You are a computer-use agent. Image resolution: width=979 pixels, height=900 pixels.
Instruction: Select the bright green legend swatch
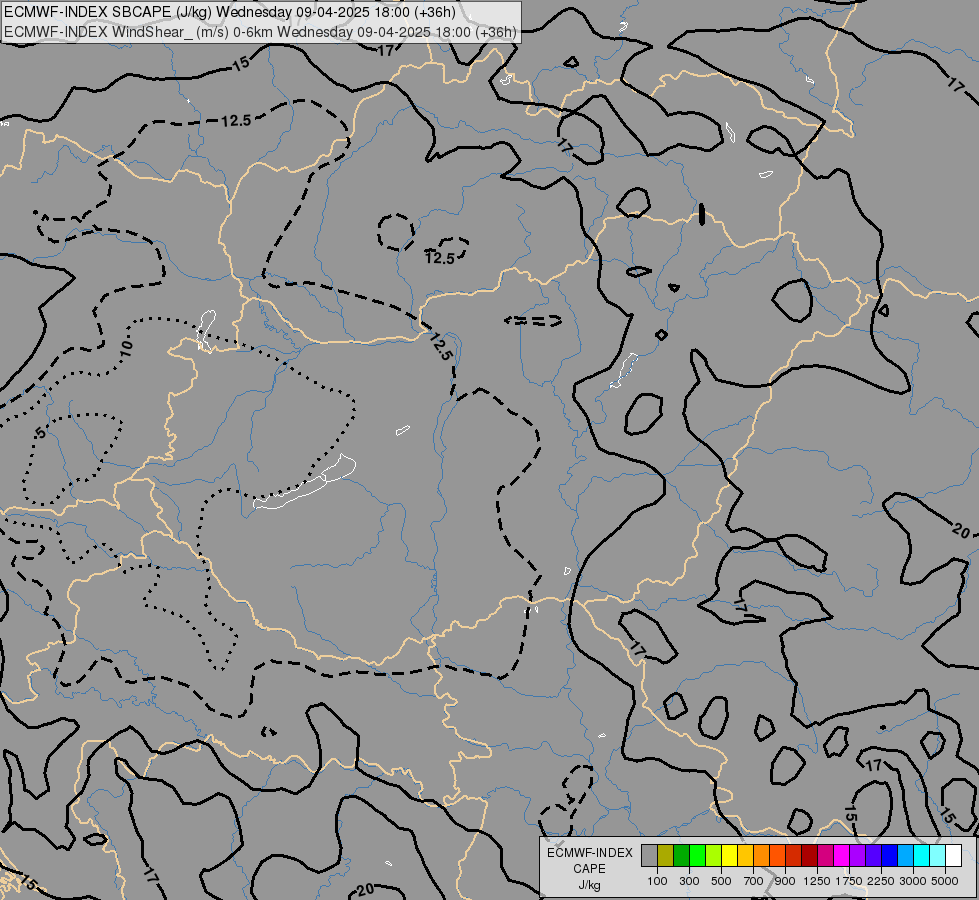[x=697, y=855]
